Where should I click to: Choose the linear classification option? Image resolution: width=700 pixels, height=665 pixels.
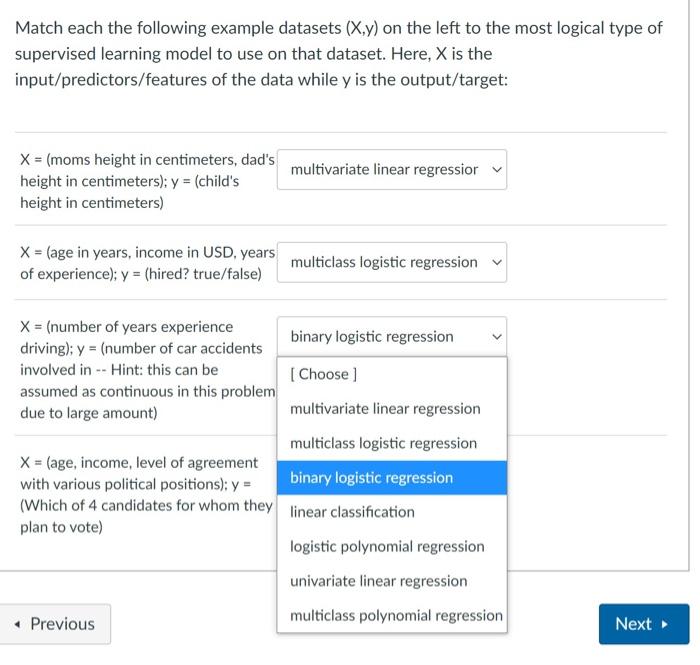pos(352,512)
